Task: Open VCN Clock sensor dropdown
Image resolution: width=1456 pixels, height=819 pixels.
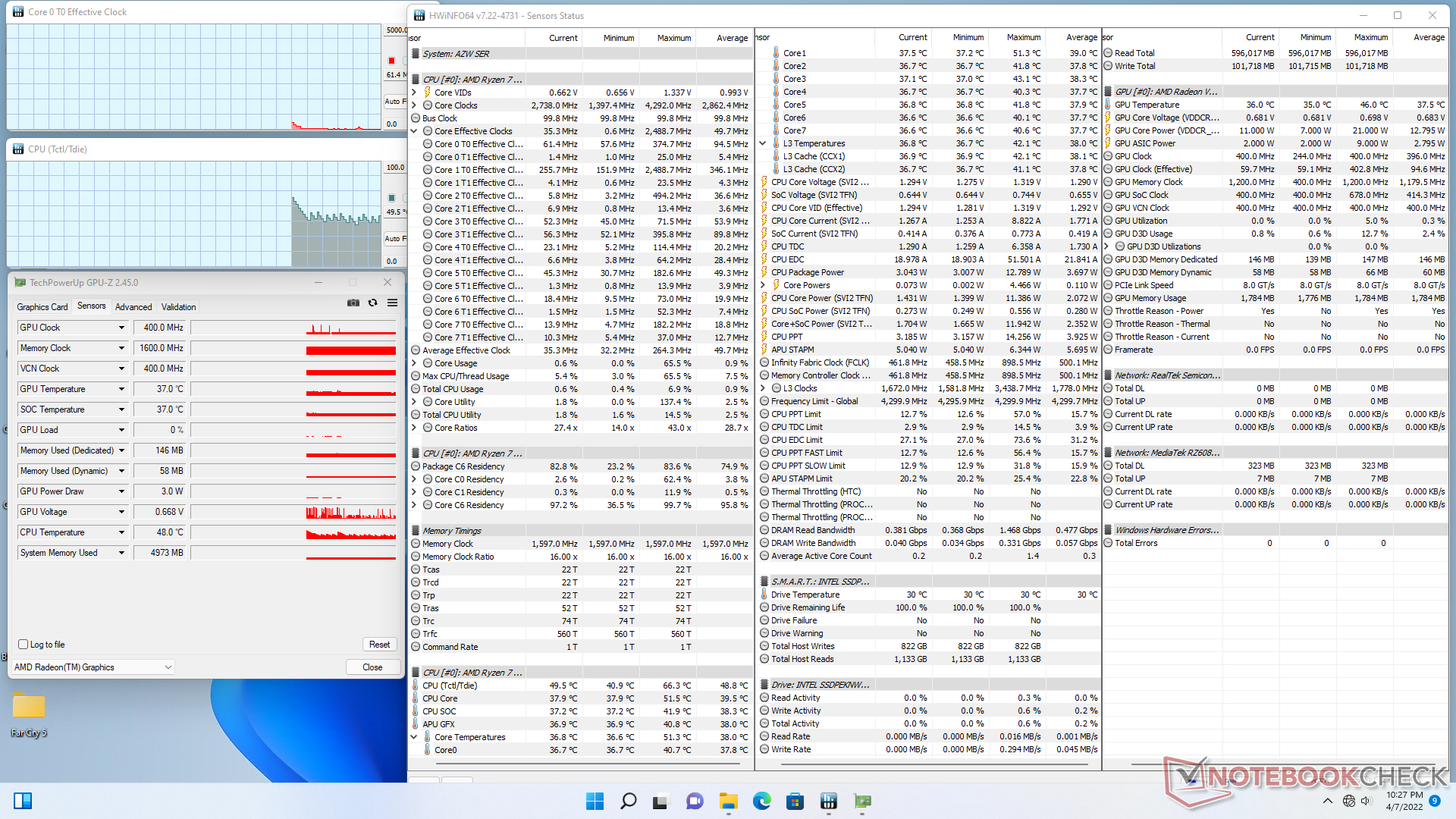Action: pyautogui.click(x=121, y=369)
